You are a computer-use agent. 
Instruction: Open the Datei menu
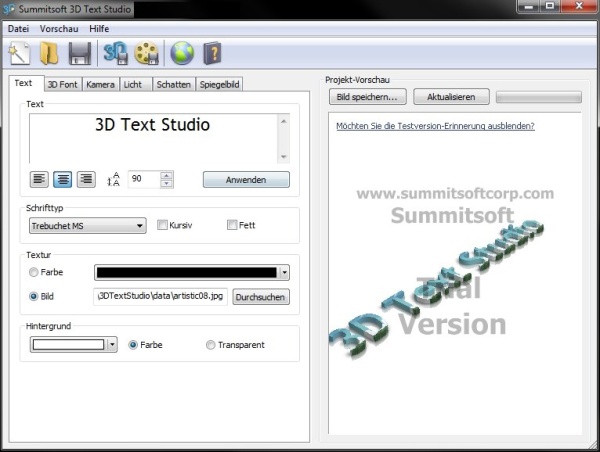[x=18, y=29]
